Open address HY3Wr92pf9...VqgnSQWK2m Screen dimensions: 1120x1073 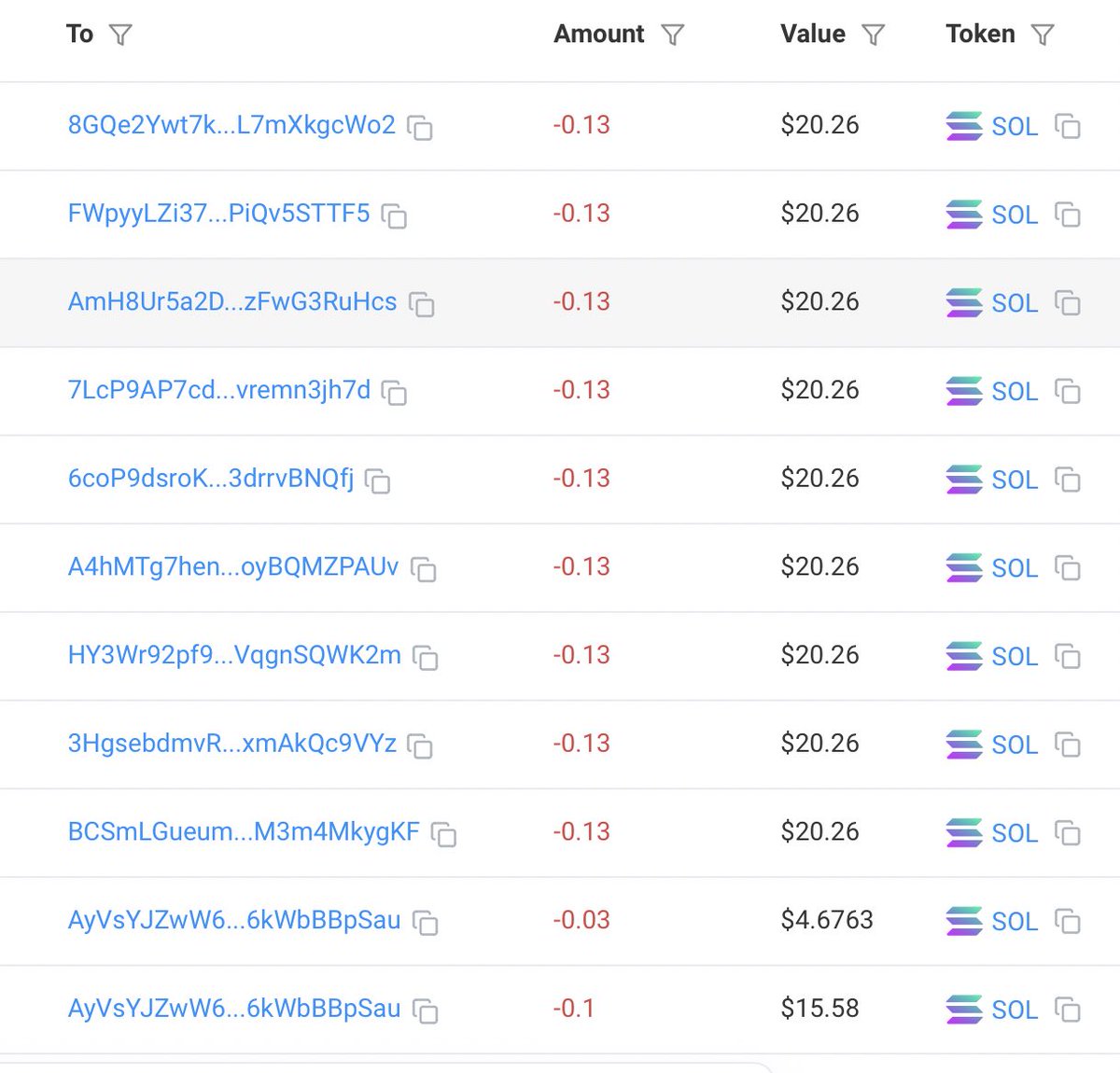pyautogui.click(x=234, y=655)
